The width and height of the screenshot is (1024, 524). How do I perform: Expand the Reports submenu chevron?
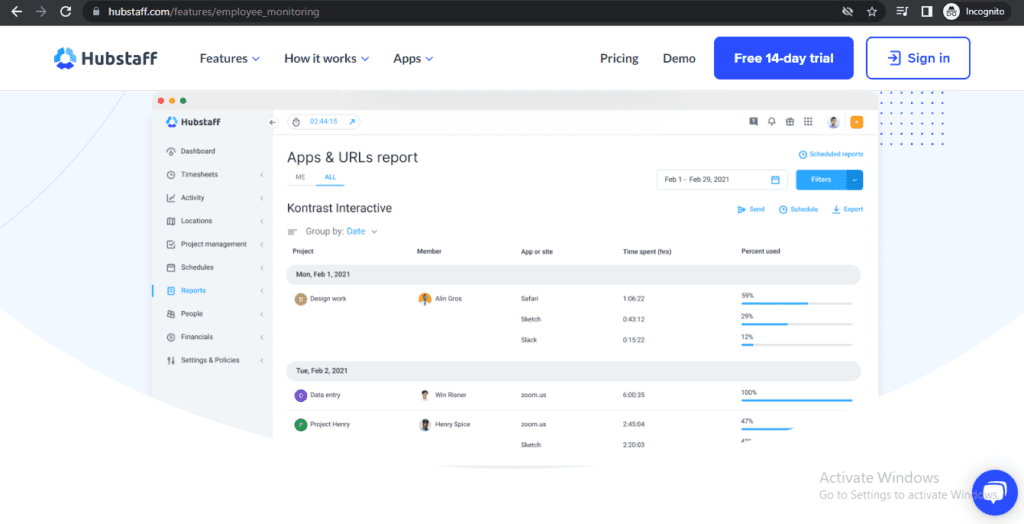point(261,291)
